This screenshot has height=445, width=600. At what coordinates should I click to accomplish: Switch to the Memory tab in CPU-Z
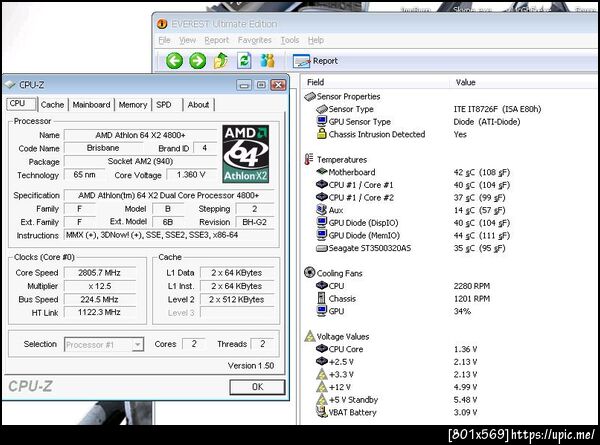(x=133, y=104)
